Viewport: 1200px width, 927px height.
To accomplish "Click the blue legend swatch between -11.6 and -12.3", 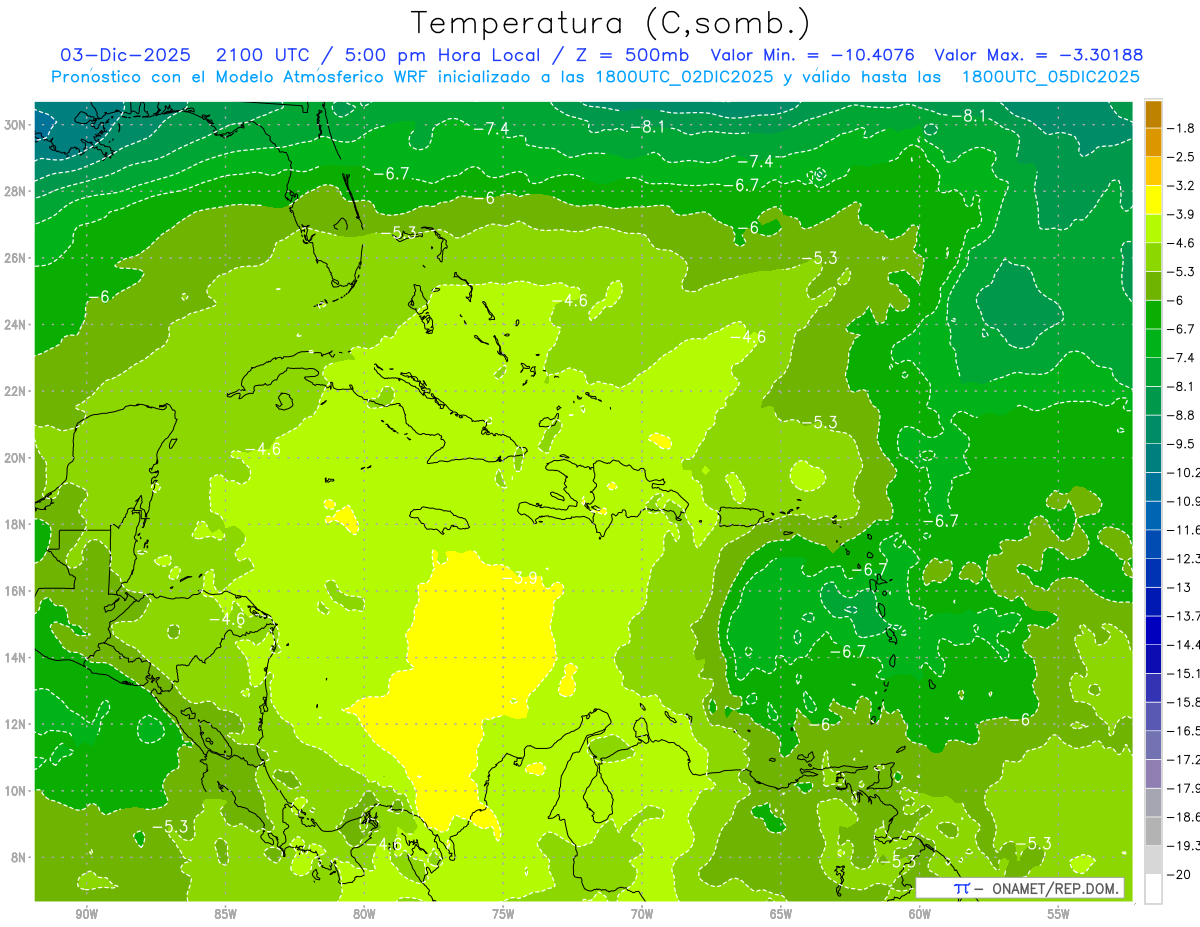I will (1153, 544).
